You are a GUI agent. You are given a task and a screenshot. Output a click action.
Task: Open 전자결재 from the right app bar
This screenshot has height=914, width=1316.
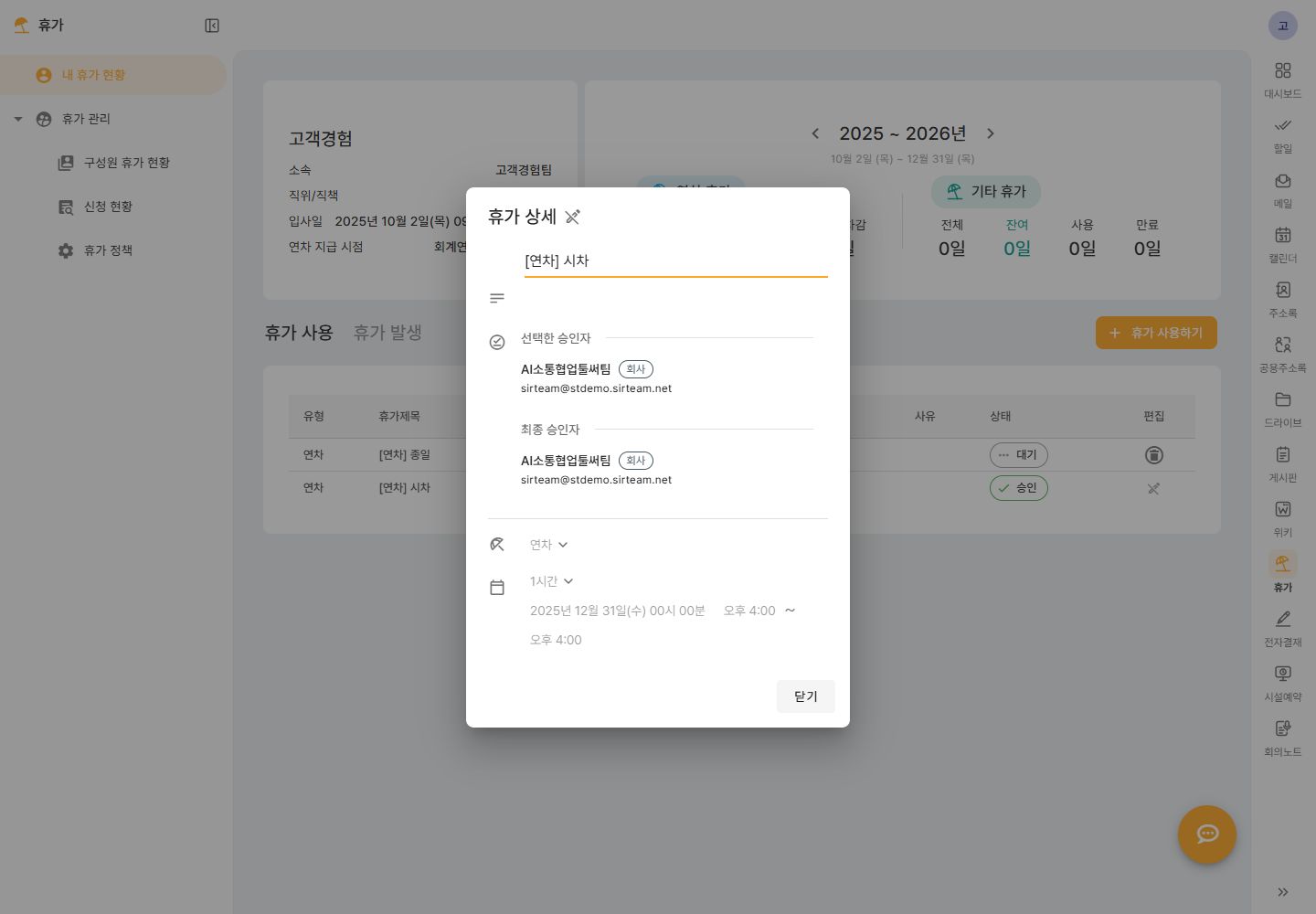click(1283, 628)
